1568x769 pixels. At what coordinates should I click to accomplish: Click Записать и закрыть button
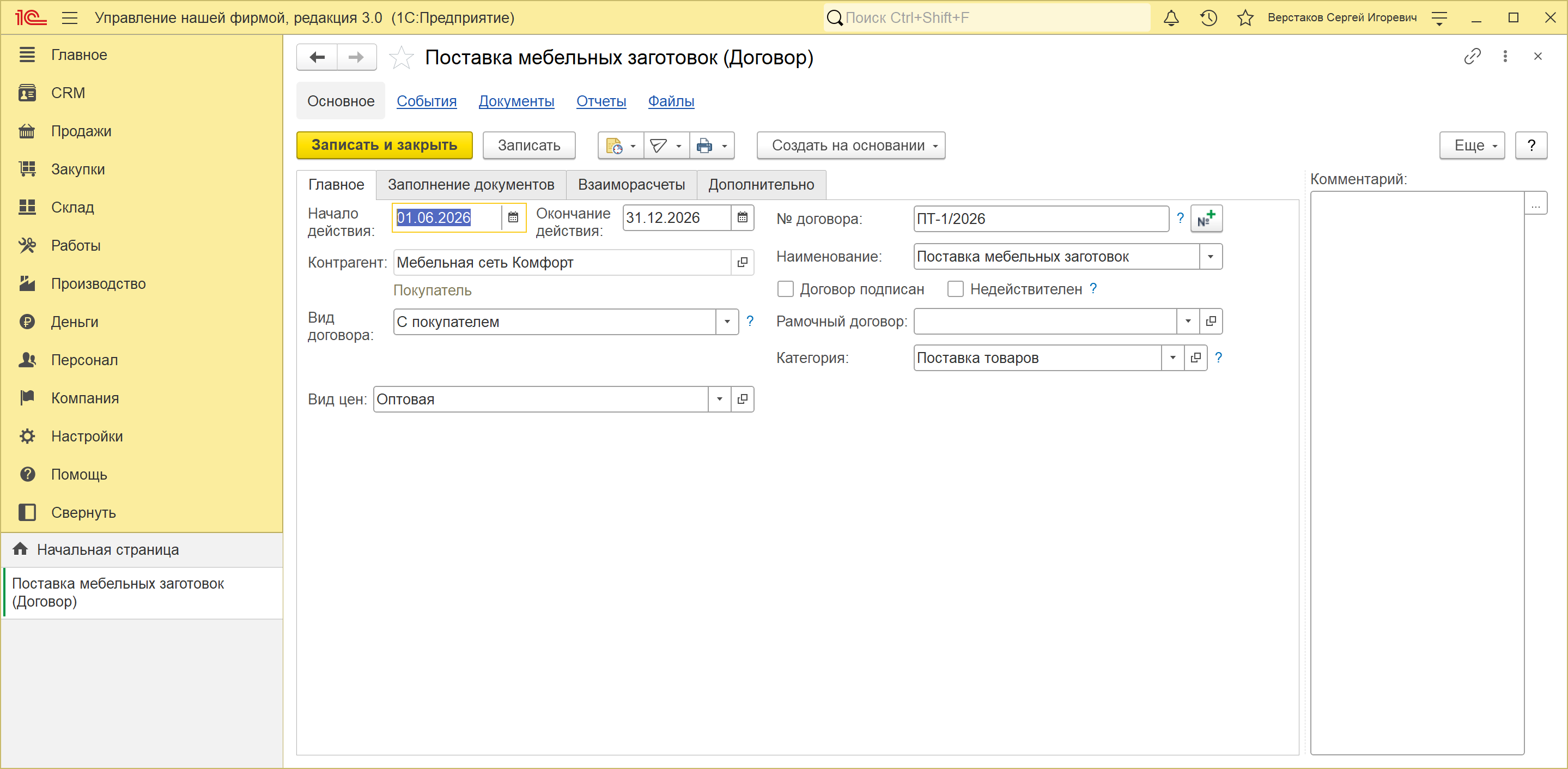click(384, 146)
